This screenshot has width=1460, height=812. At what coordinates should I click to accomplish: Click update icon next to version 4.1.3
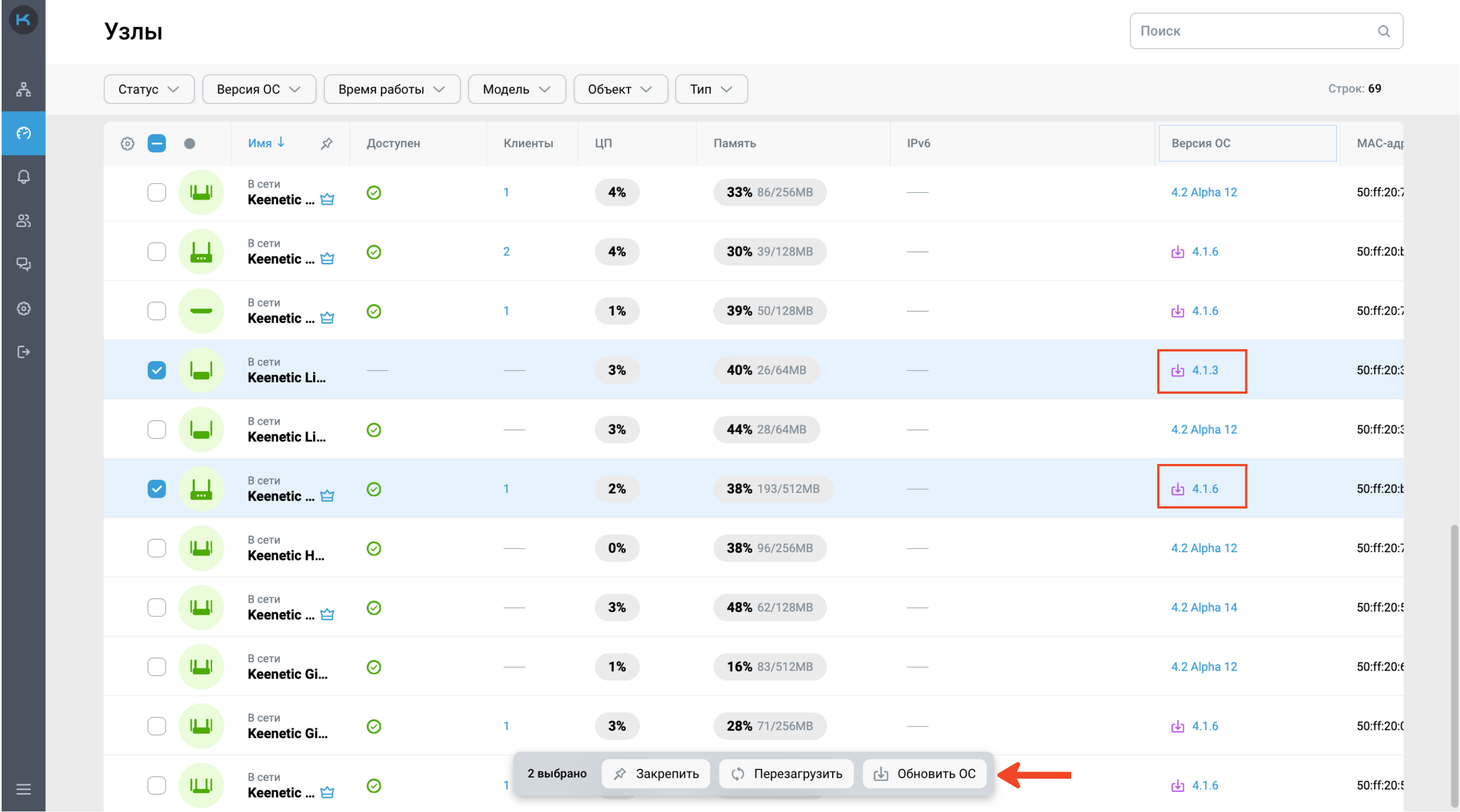(1178, 371)
